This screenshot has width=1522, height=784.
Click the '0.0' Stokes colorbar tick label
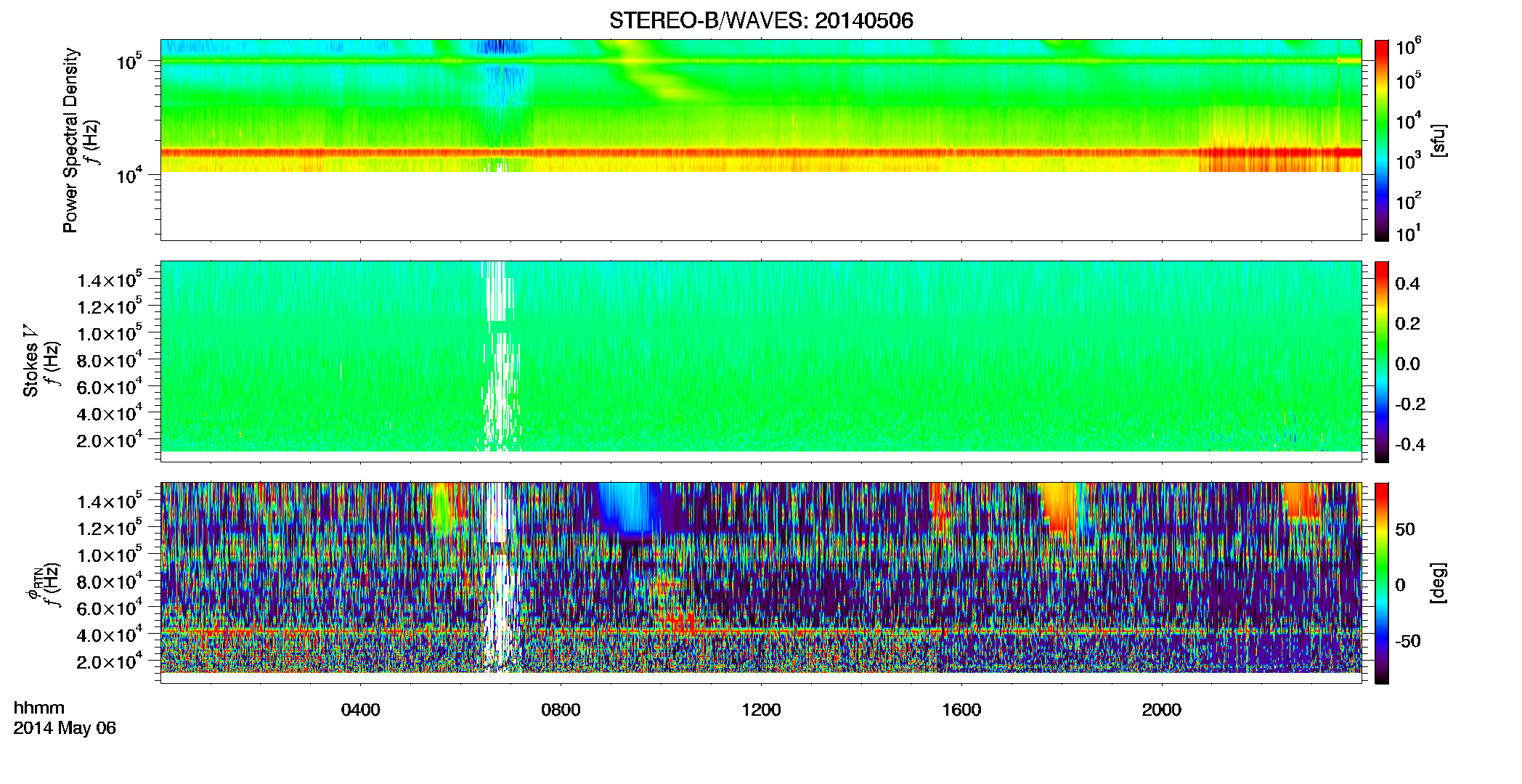[1407, 364]
